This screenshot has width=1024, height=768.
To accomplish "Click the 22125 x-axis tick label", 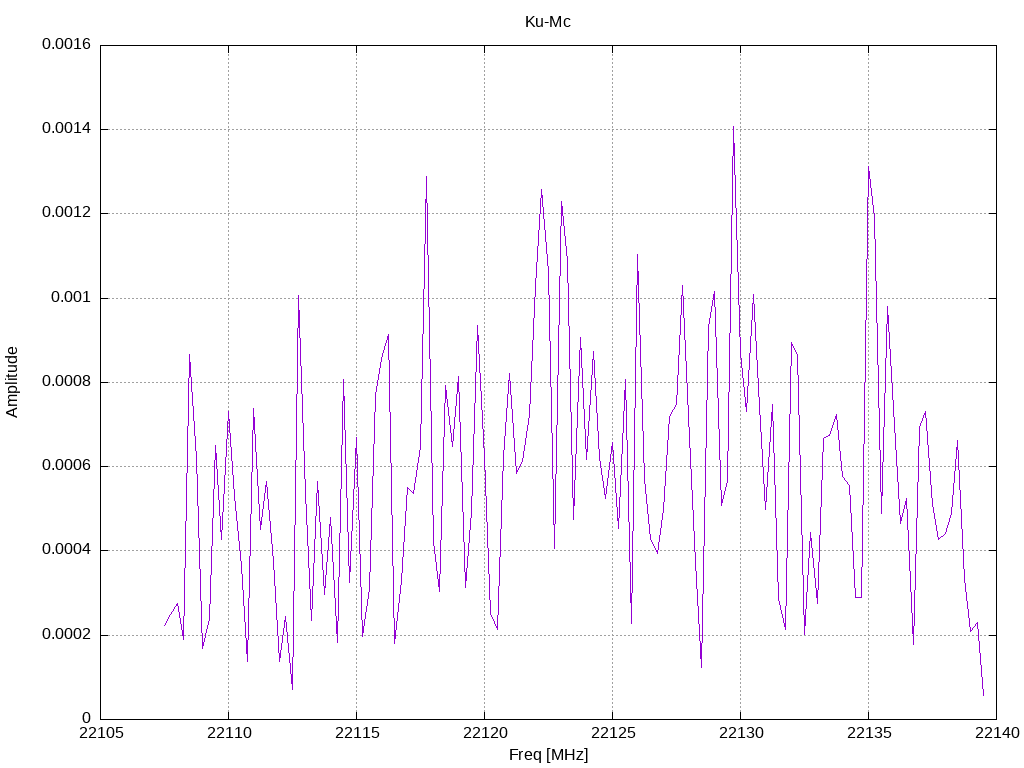I will click(613, 733).
